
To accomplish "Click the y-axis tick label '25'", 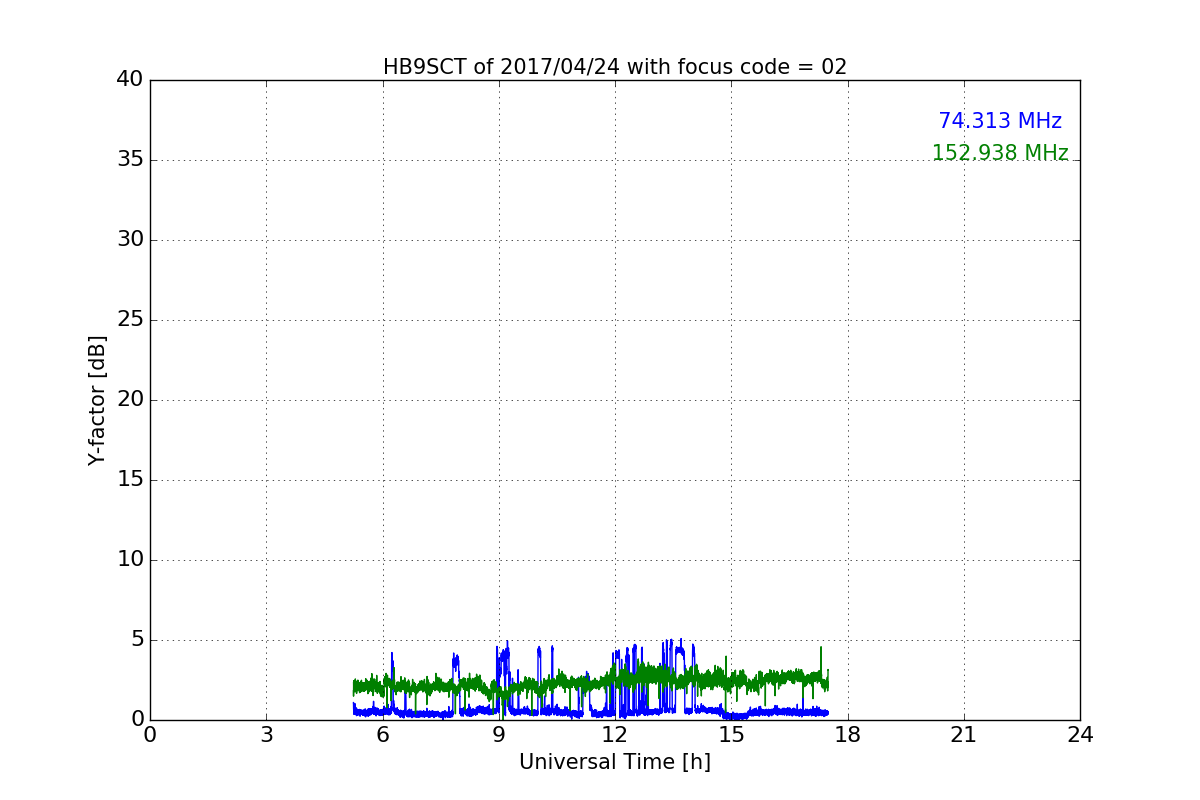I will (x=130, y=320).
